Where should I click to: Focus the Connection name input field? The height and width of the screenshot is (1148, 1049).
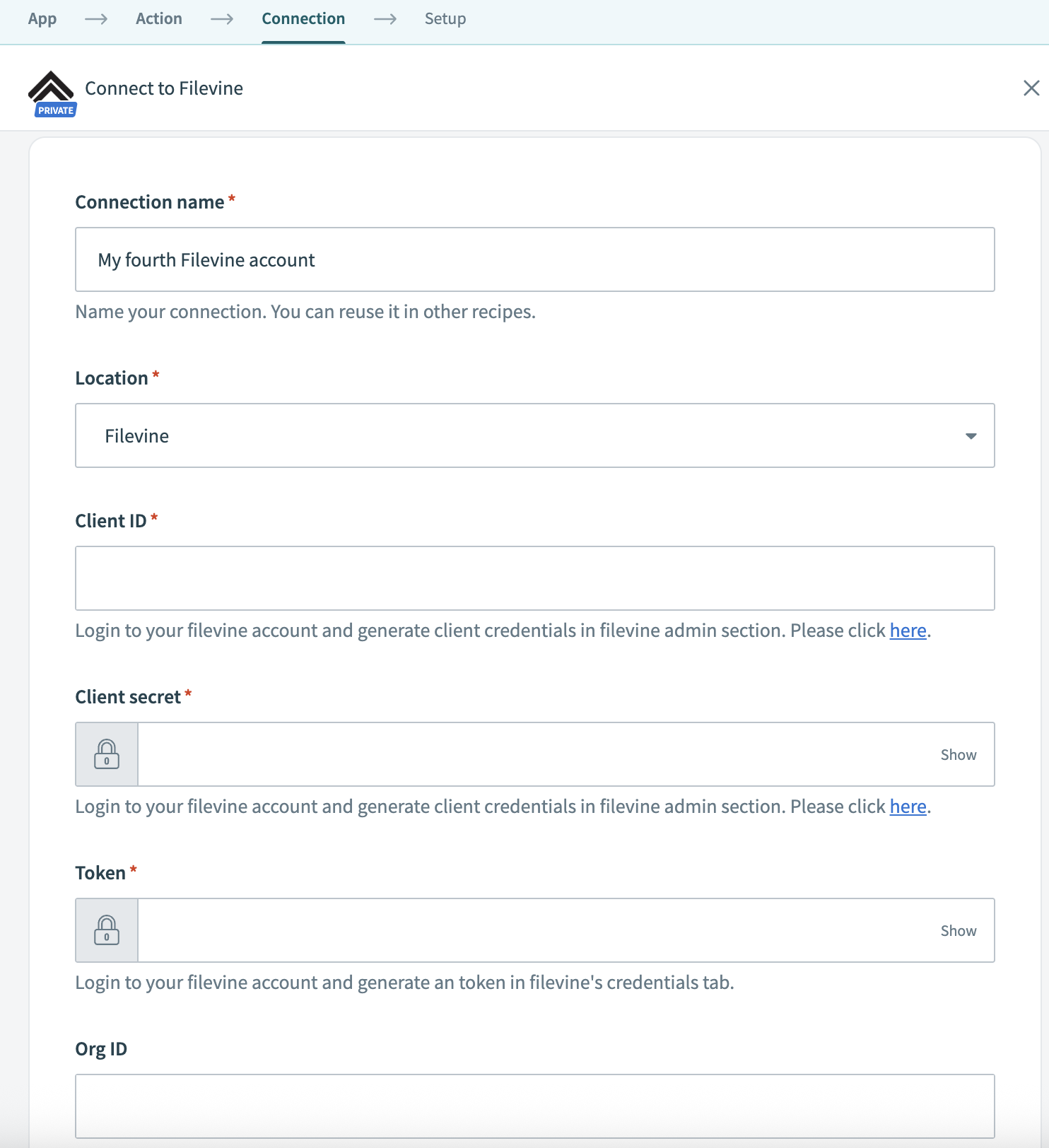[535, 259]
